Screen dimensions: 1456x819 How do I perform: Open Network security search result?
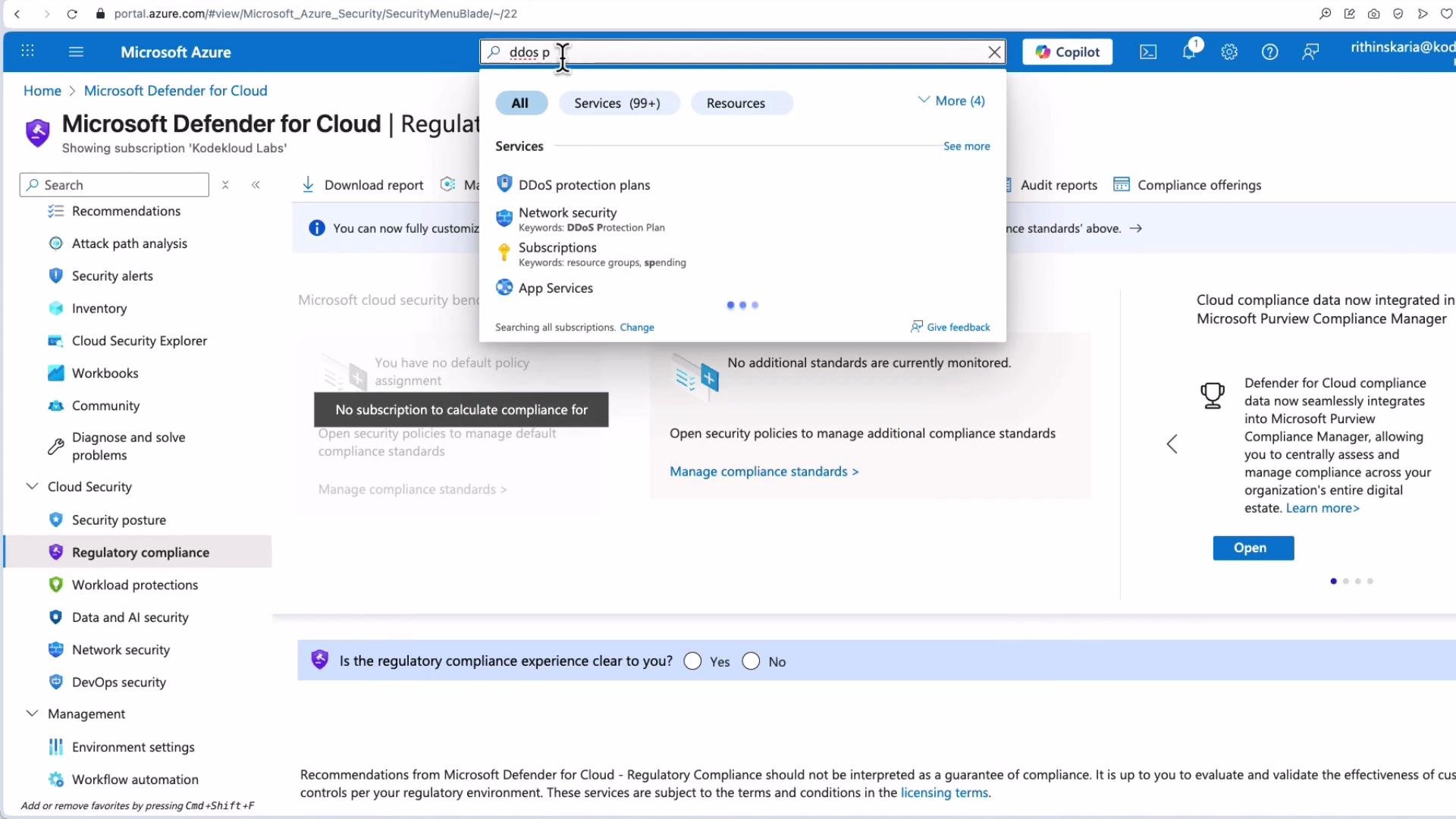coord(568,213)
